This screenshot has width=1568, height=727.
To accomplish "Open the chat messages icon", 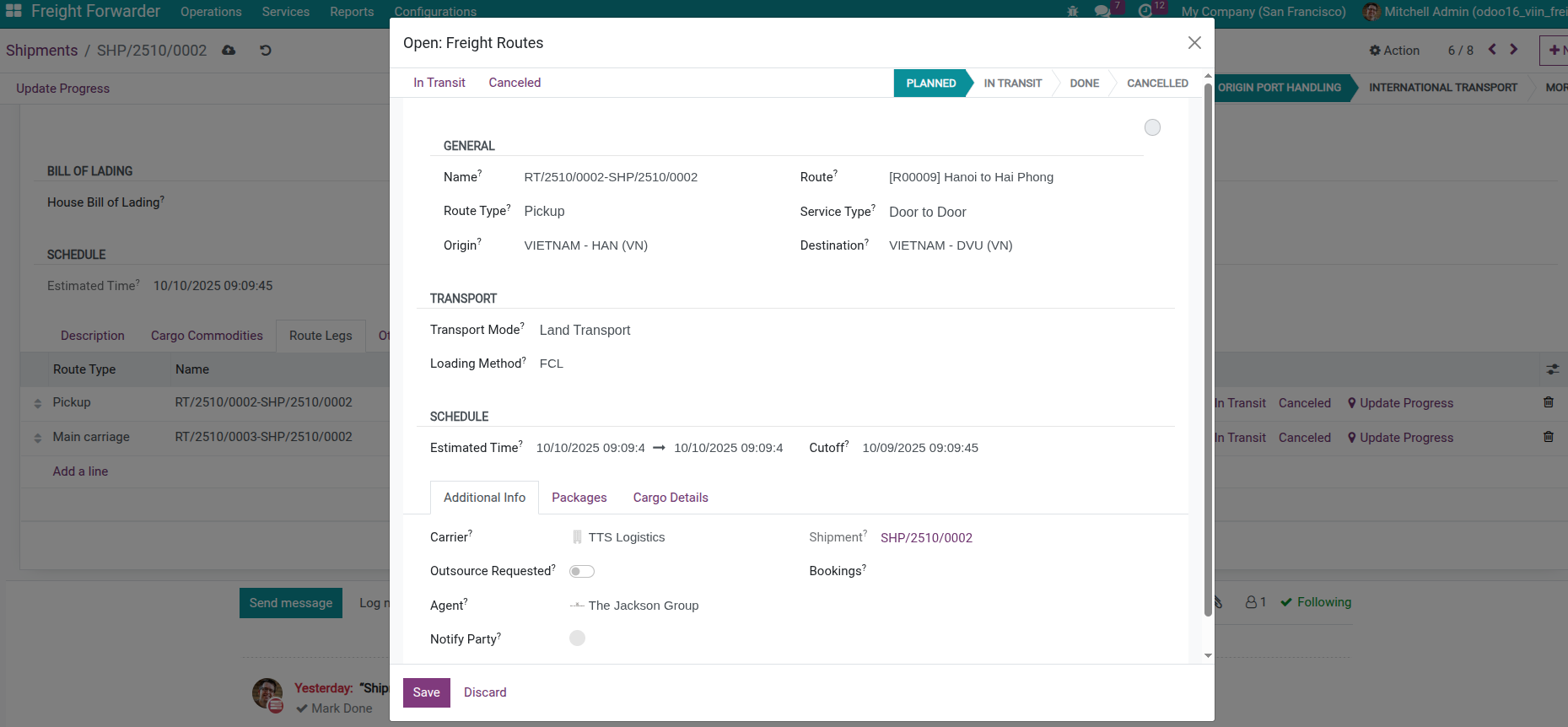I will pyautogui.click(x=1102, y=12).
